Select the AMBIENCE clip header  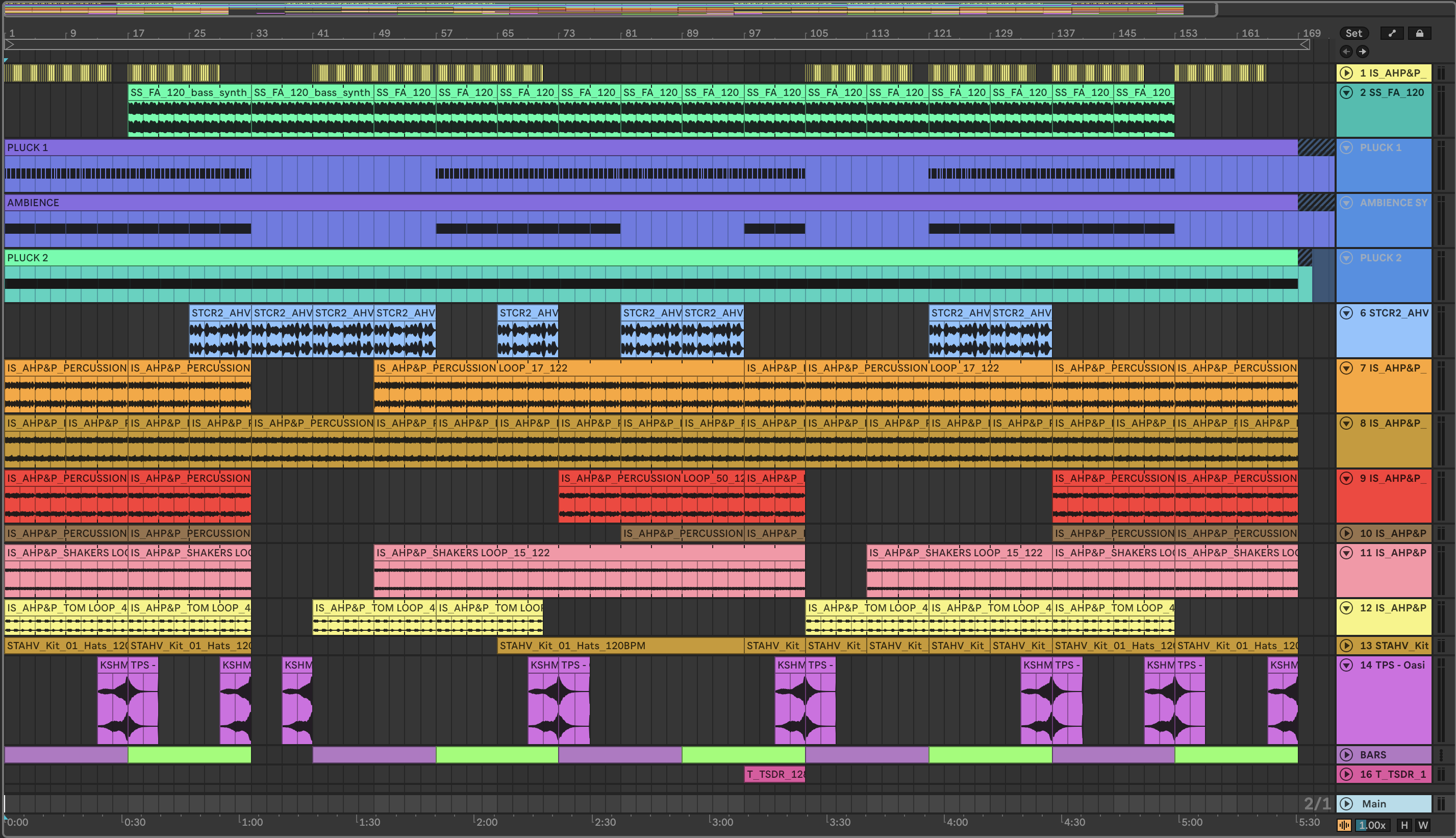click(x=650, y=203)
